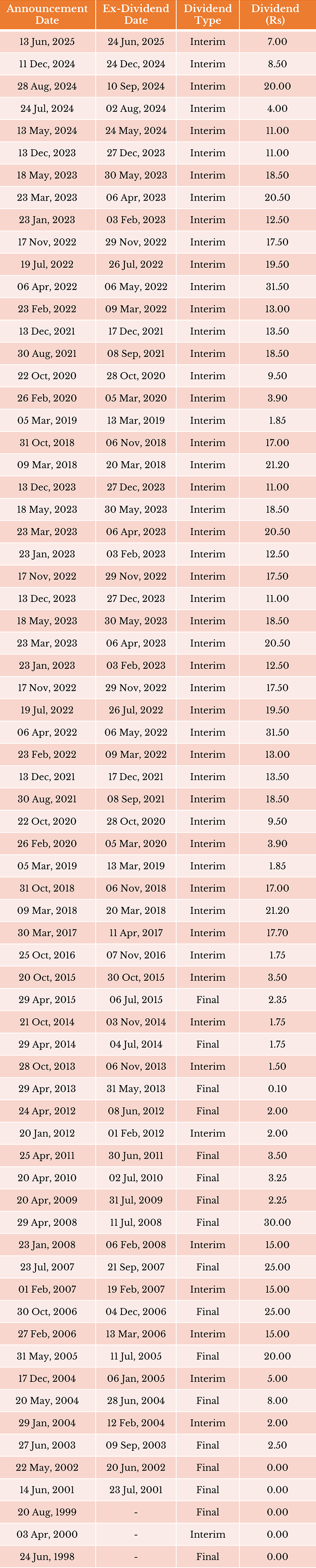The height and width of the screenshot is (1568, 316).
Task: Click the Announcement Date column header
Action: pyautogui.click(x=48, y=15)
